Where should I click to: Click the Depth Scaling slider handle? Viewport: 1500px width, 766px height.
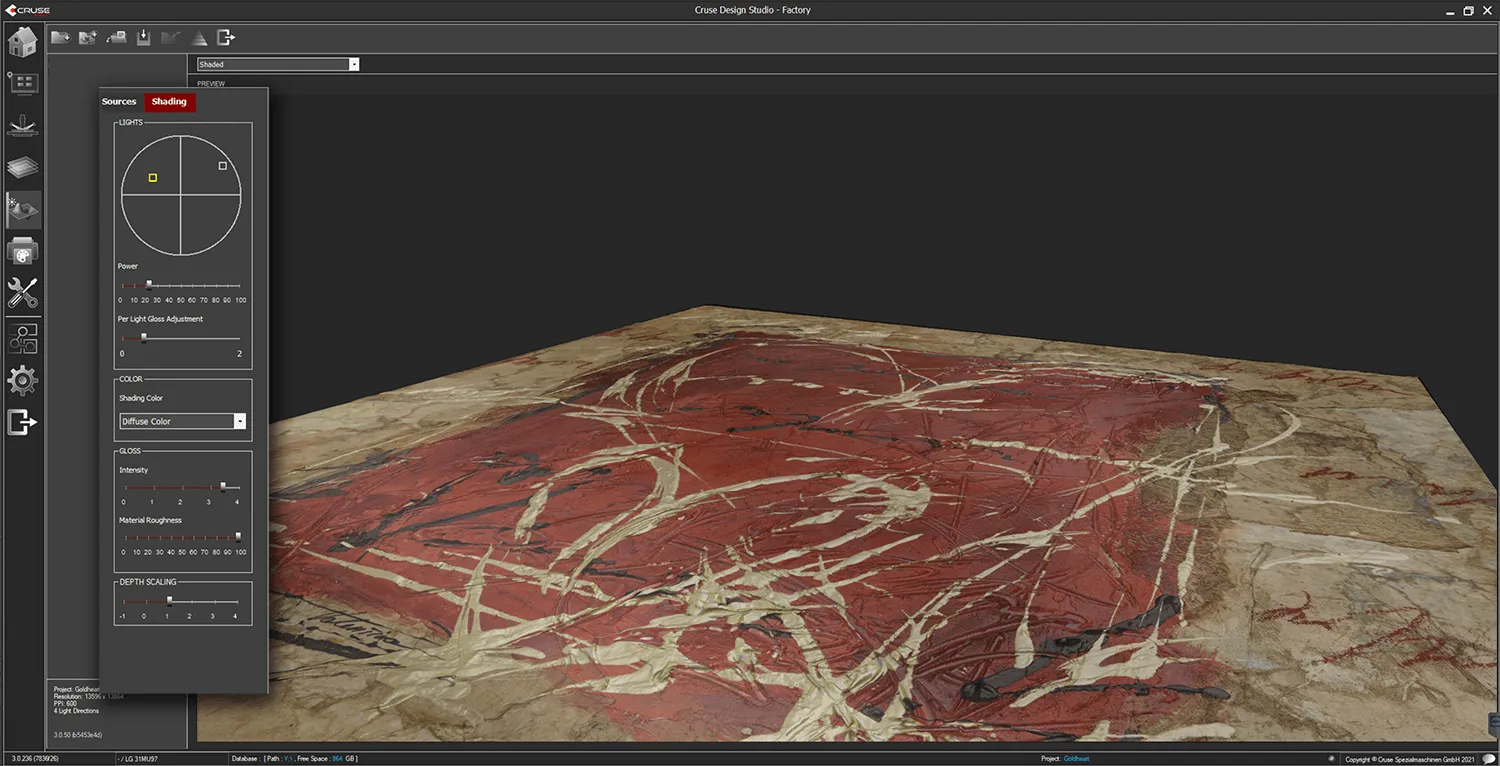169,601
